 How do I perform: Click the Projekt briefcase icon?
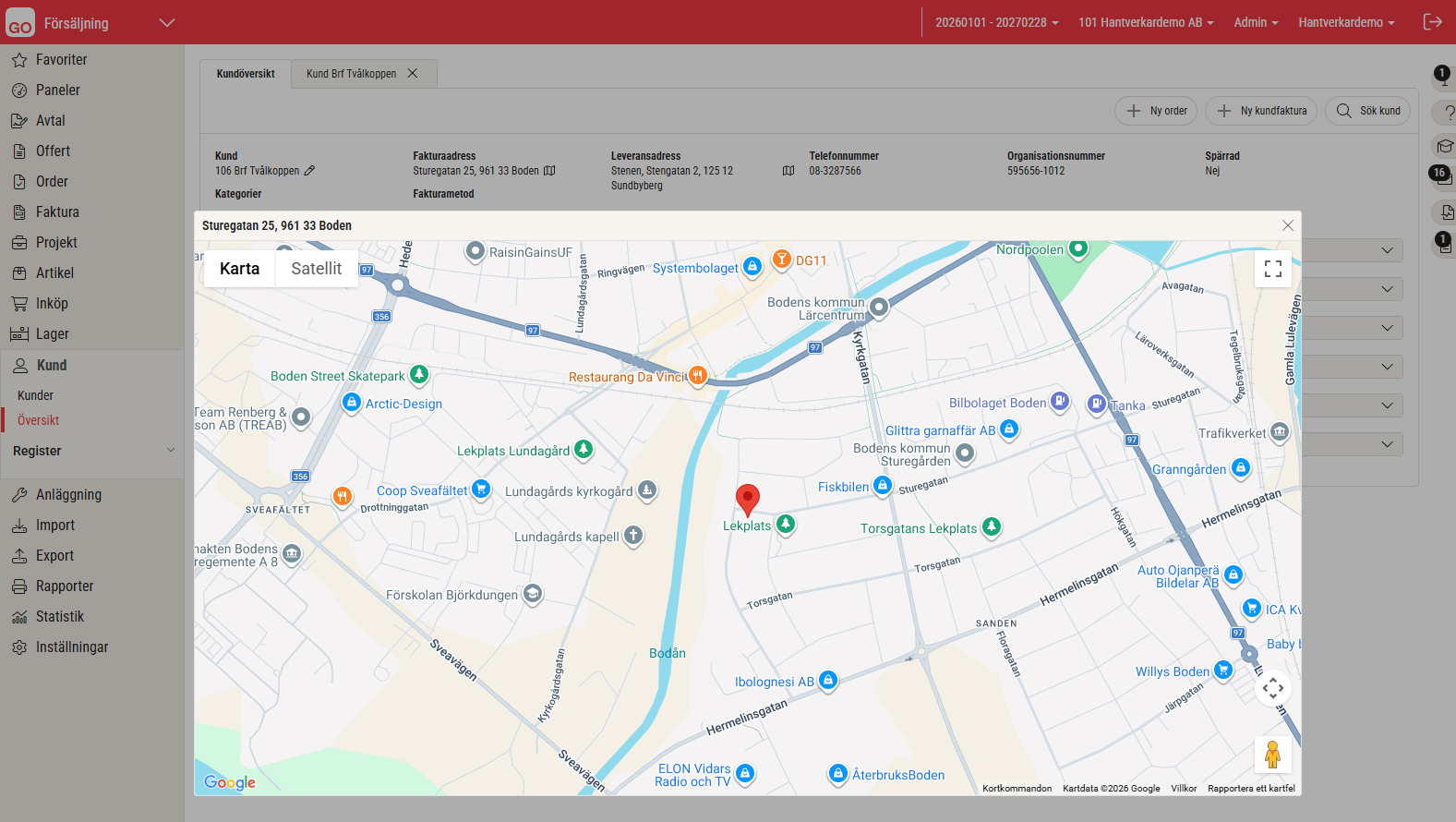pyautogui.click(x=19, y=243)
